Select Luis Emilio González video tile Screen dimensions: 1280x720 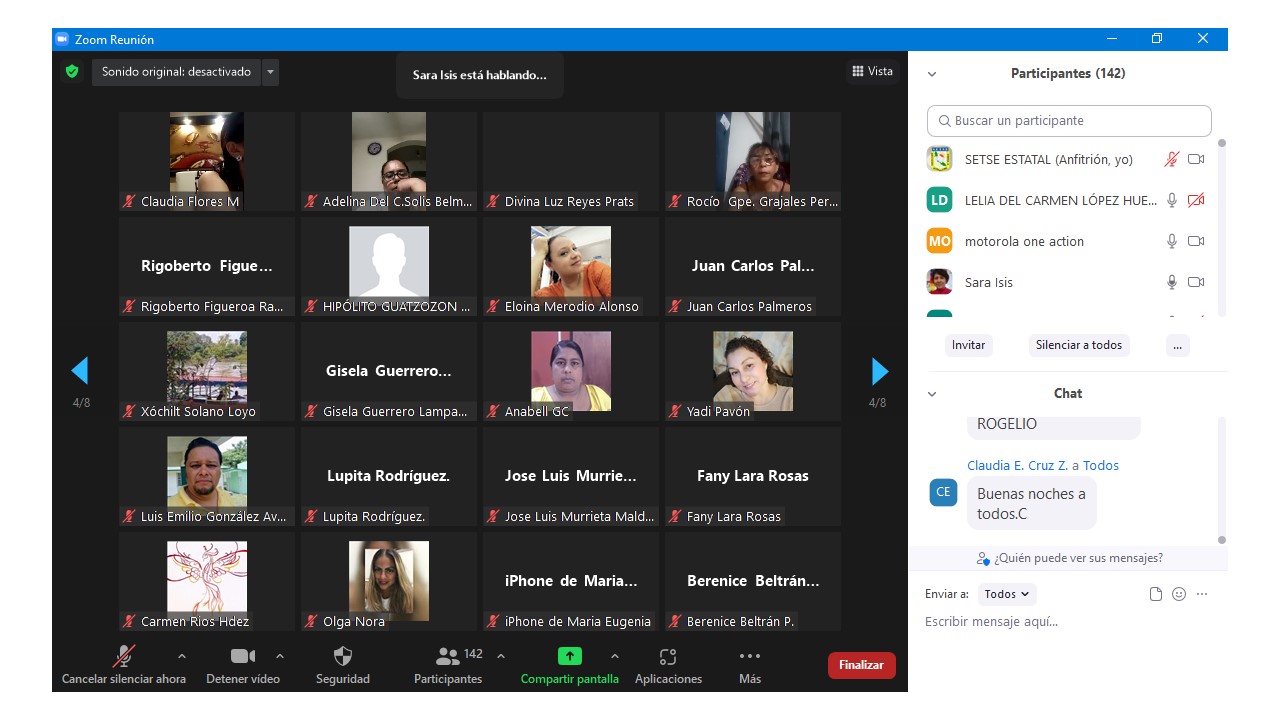(x=207, y=476)
